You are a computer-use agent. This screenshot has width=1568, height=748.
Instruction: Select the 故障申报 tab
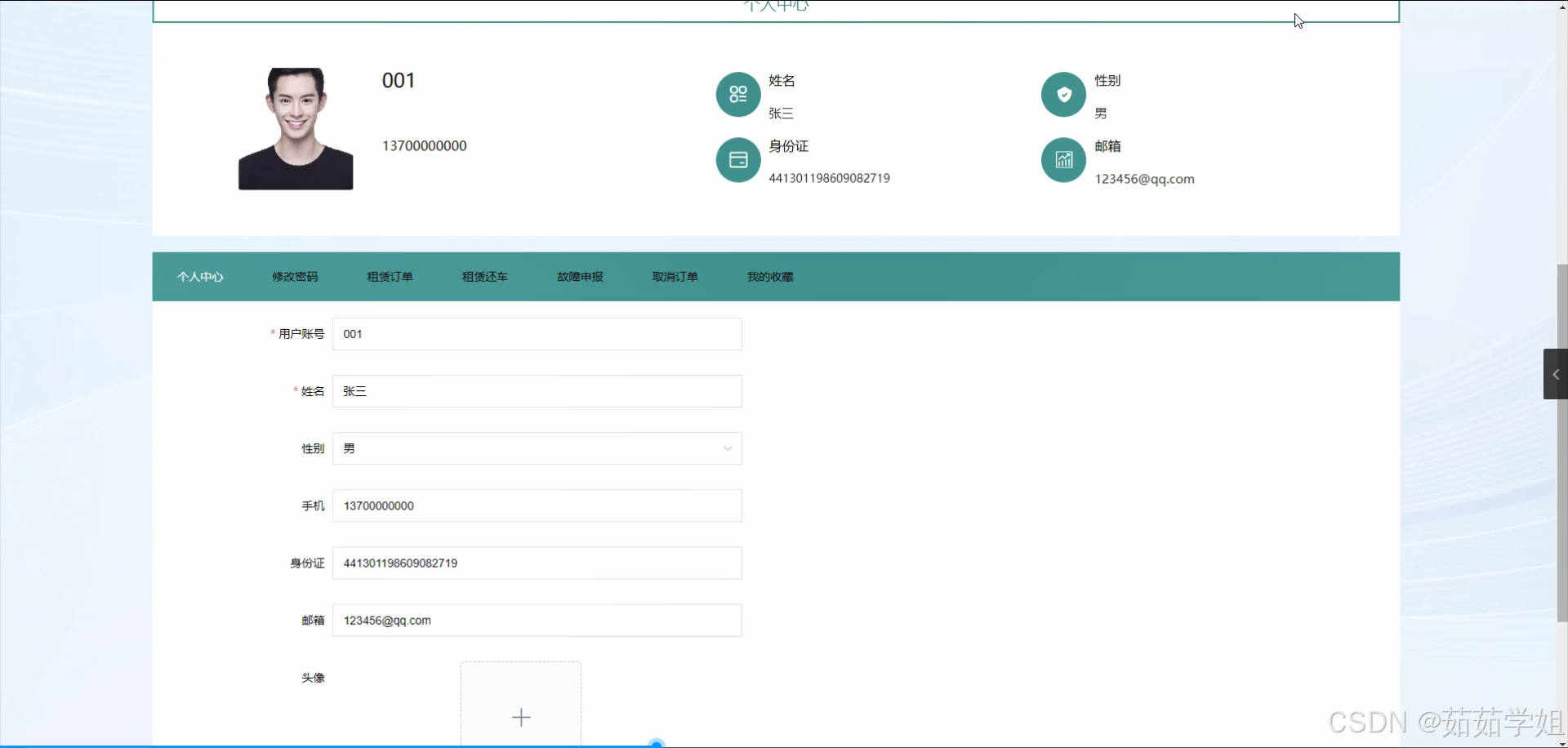coord(580,277)
